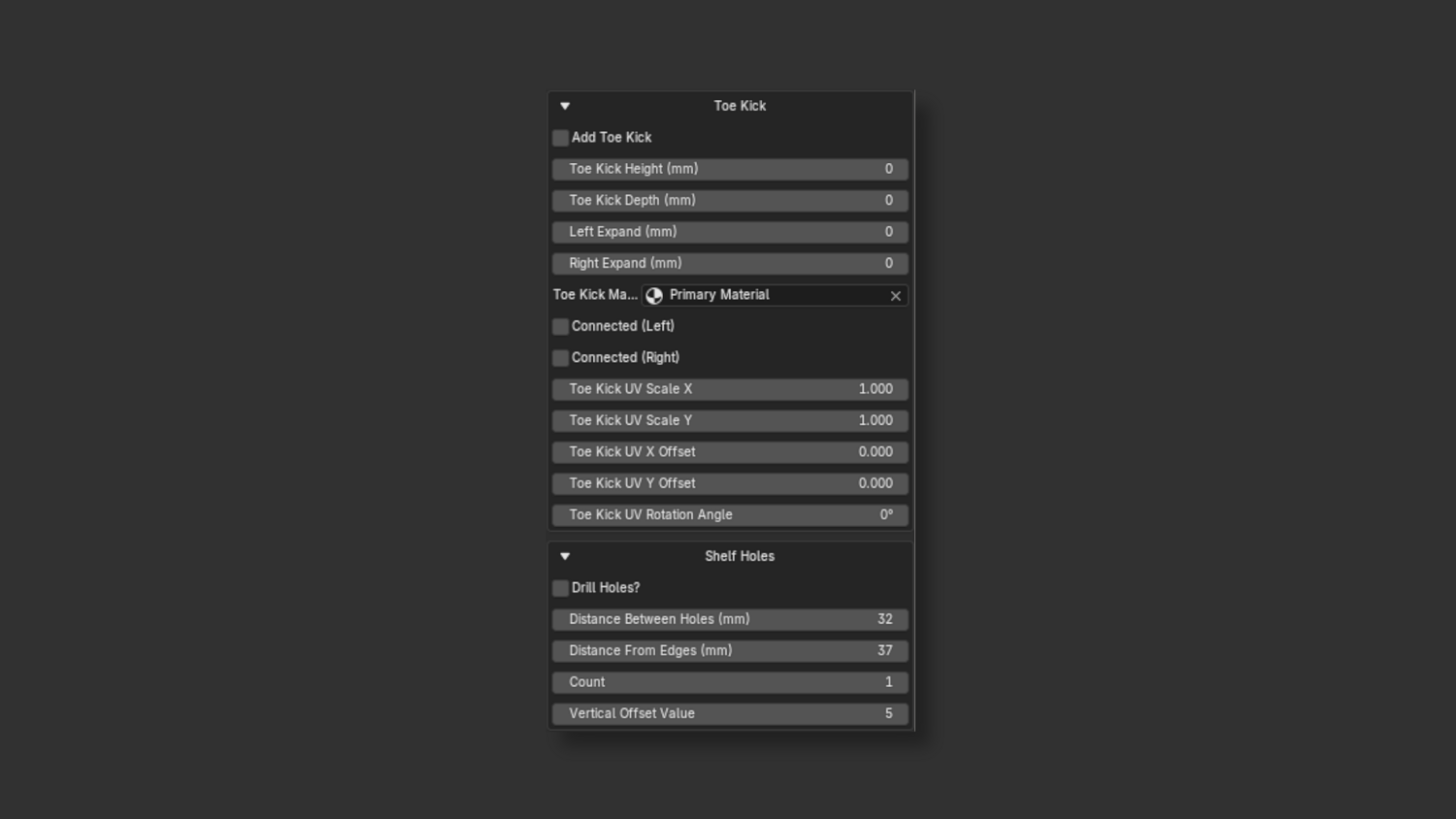Viewport: 1456px width, 819px height.
Task: Click the Toe Kick Height (mm) field
Action: point(730,169)
